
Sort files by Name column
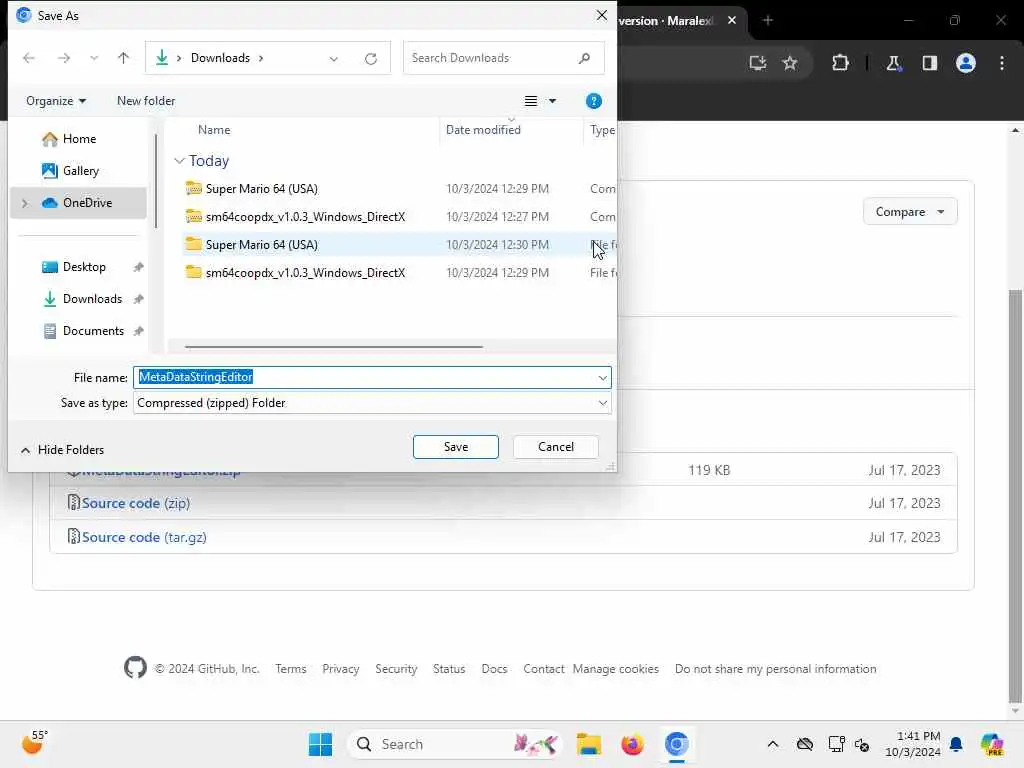tap(214, 129)
